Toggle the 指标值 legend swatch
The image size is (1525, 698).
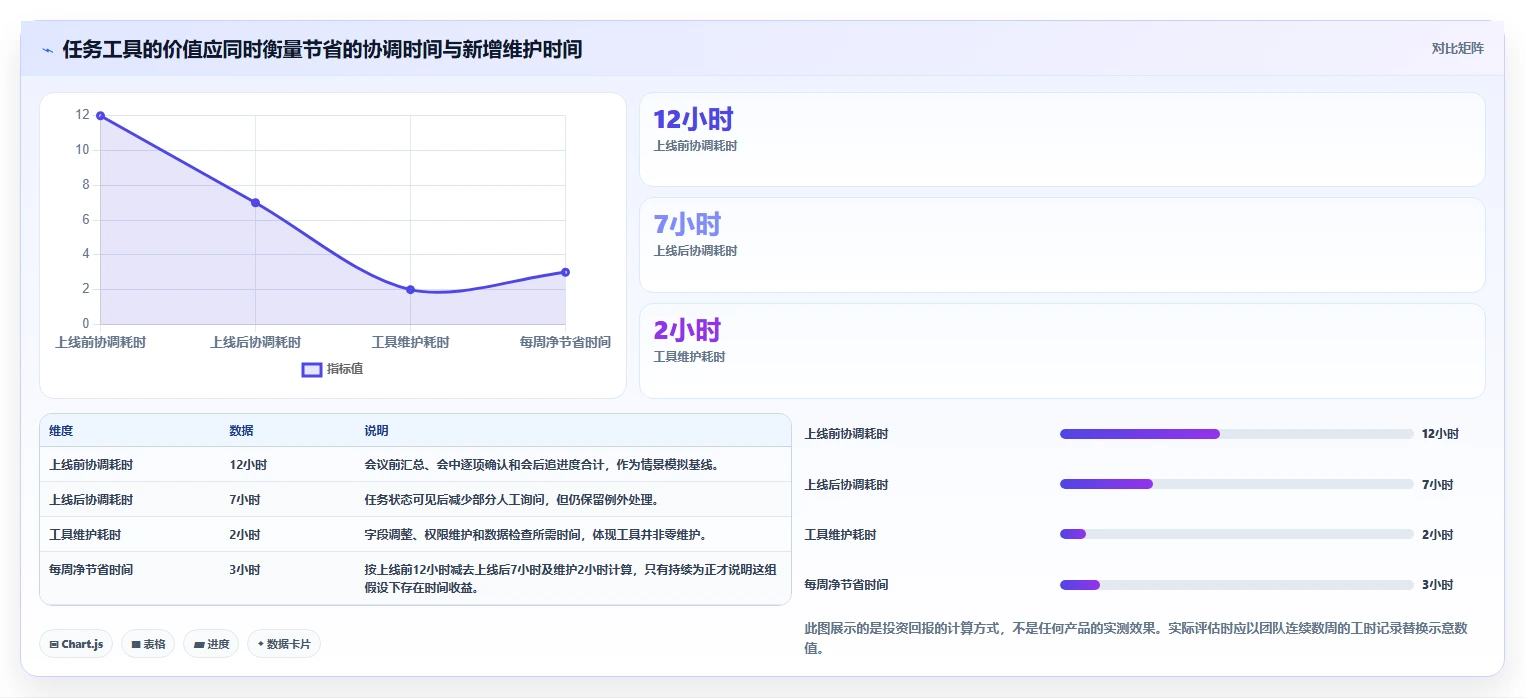click(x=312, y=370)
